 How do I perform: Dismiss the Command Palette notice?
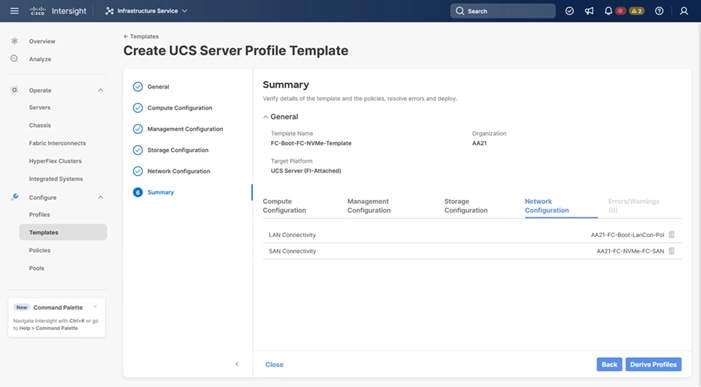click(x=95, y=307)
